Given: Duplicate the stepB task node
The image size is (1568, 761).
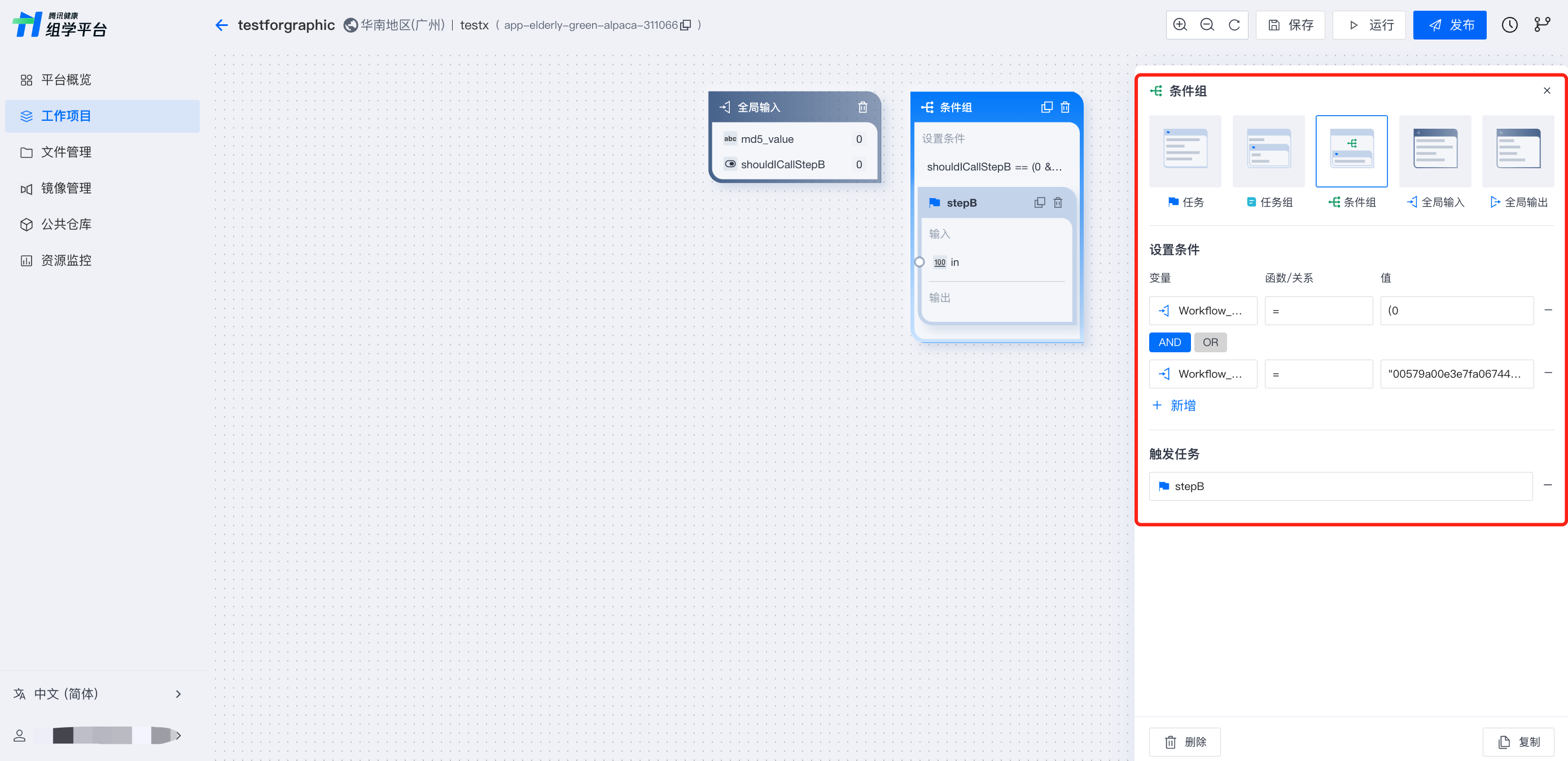Looking at the screenshot, I should coord(1039,203).
